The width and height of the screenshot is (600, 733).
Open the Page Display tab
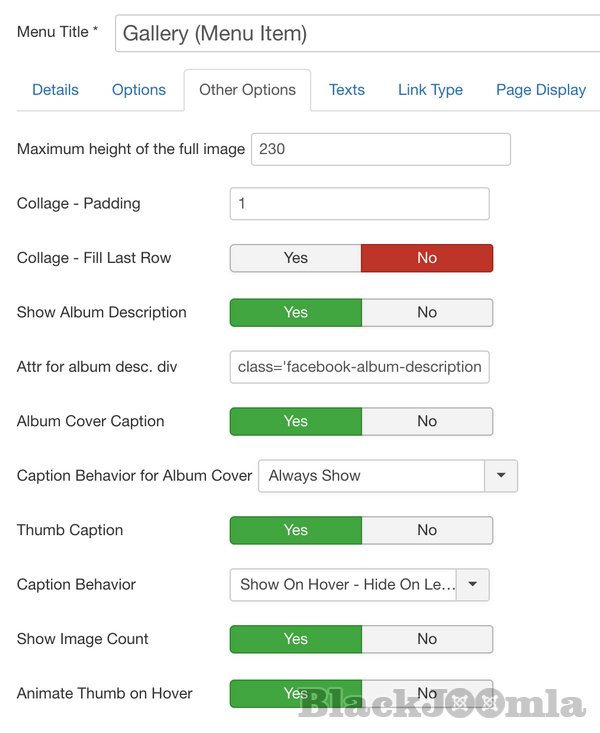click(541, 90)
